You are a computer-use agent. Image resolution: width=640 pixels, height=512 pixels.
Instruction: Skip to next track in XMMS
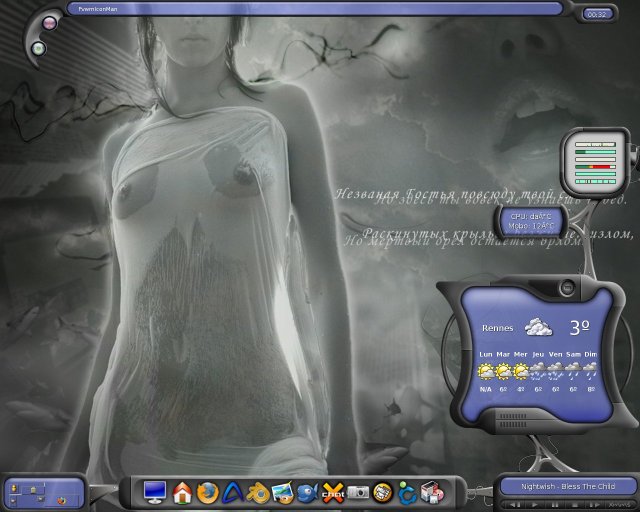(x=595, y=505)
